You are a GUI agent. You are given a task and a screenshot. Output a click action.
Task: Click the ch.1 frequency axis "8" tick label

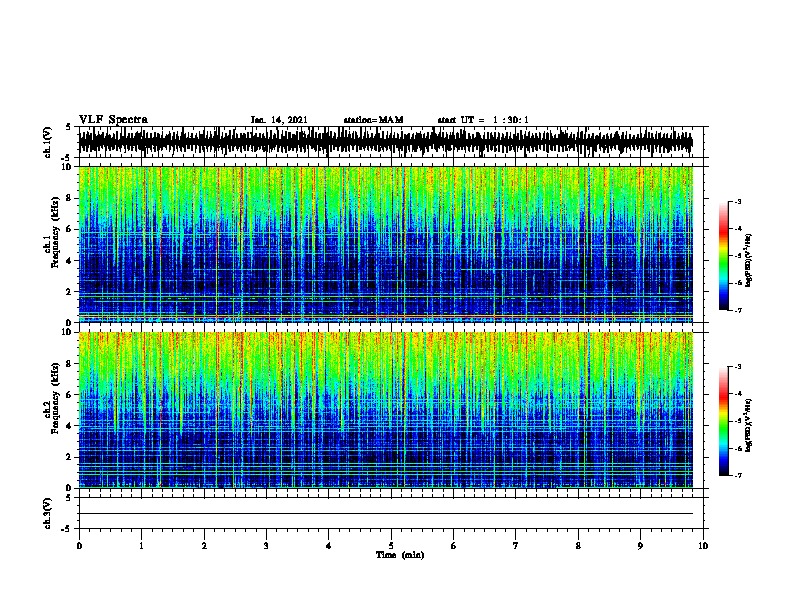pyautogui.click(x=69, y=198)
